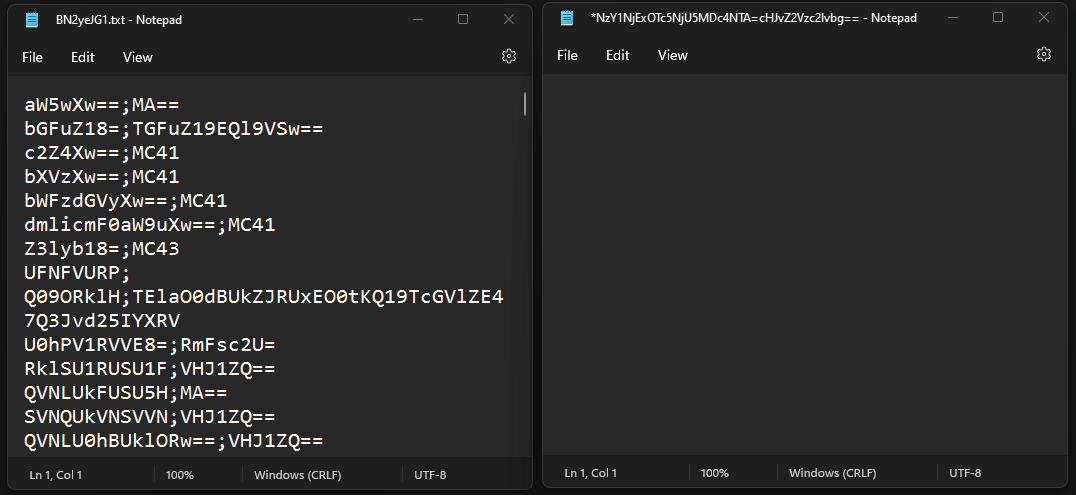Image resolution: width=1076 pixels, height=495 pixels.
Task: Click empty text area of right Notepad
Action: [806, 266]
